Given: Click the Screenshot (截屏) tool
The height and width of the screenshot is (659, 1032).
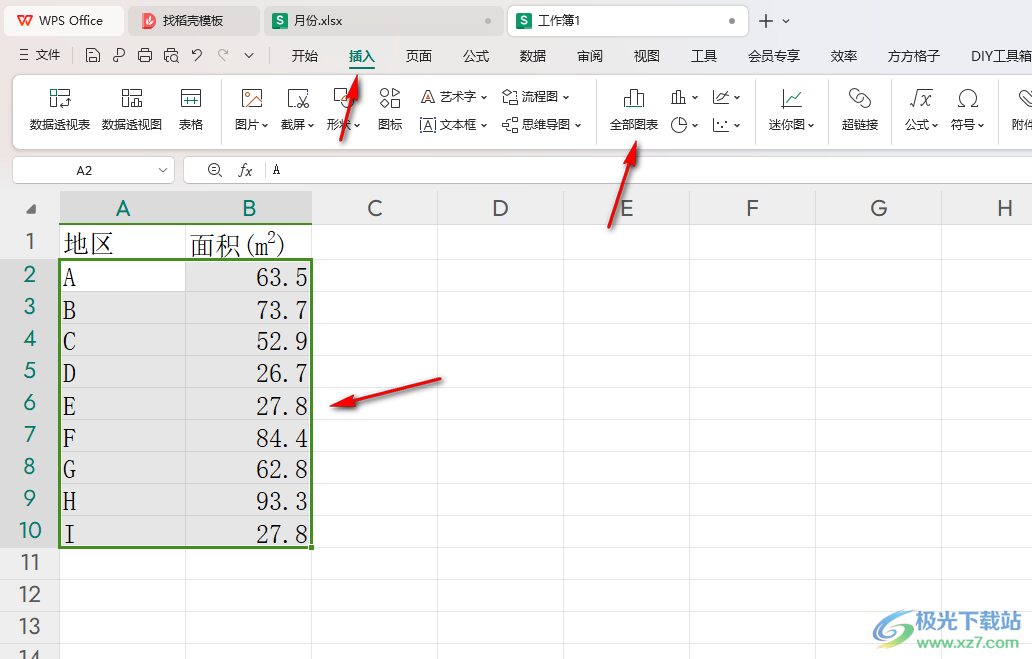Looking at the screenshot, I should (297, 109).
